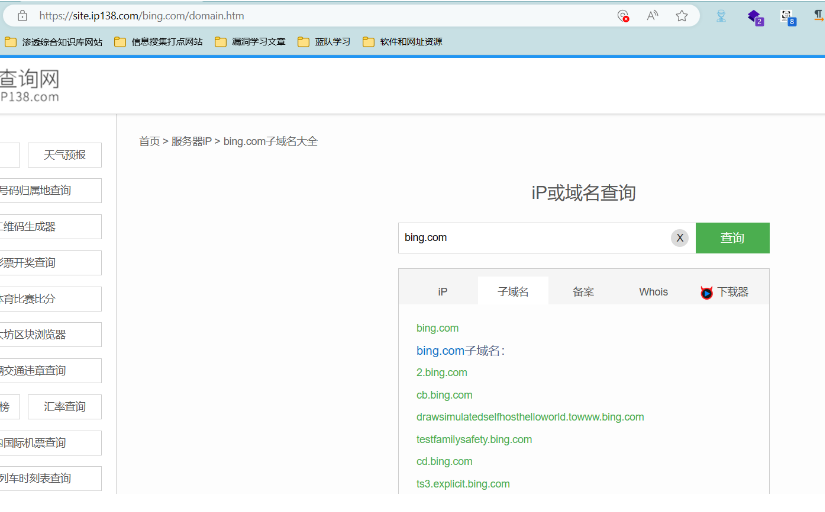Click 二维码生成器 sidebar button
The image size is (825, 512).
click(51, 227)
